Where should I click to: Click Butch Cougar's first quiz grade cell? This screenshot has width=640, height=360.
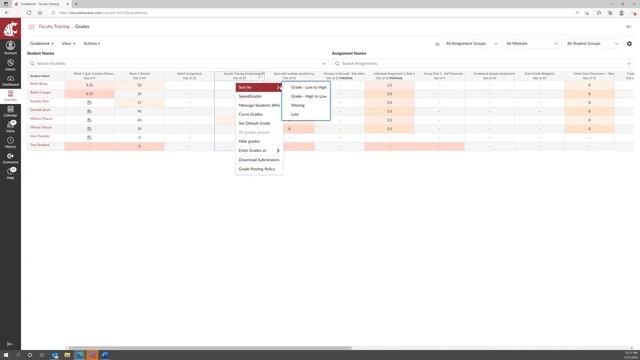tap(89, 94)
